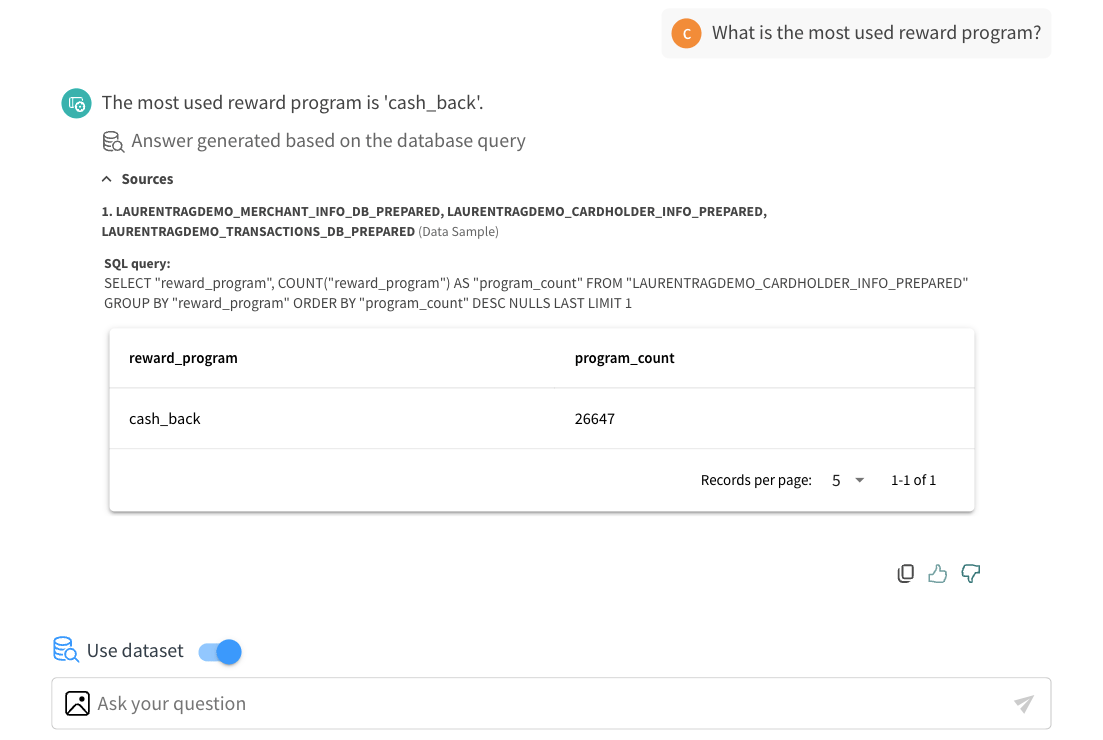The image size is (1103, 740).
Task: Click the image attachment icon in the question box
Action: 77,703
